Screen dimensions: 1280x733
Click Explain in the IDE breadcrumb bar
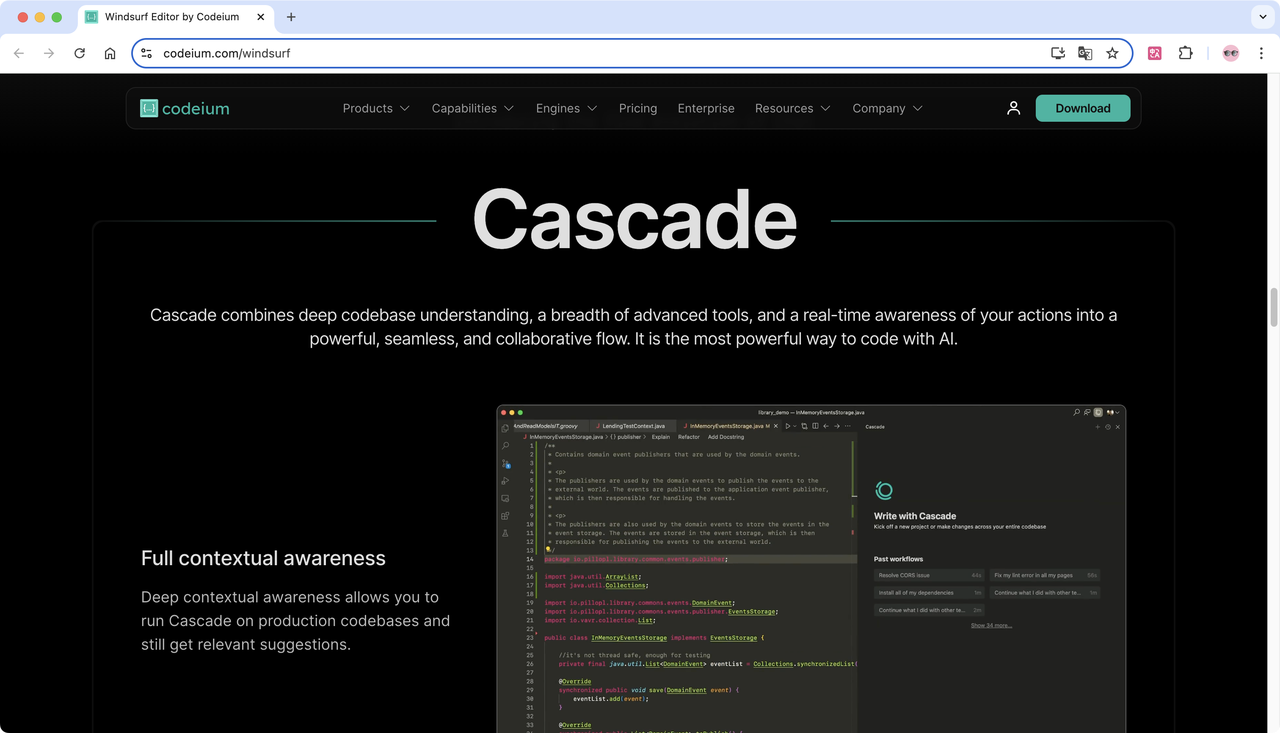(661, 437)
